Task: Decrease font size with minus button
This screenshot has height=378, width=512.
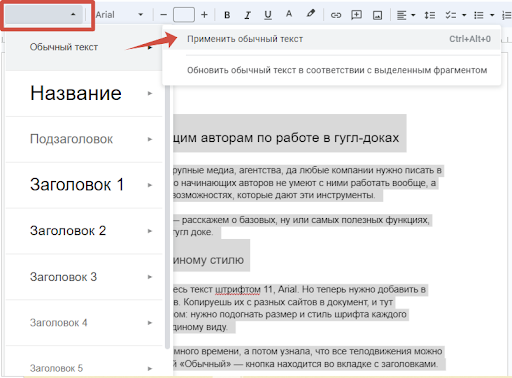Action: [x=163, y=15]
